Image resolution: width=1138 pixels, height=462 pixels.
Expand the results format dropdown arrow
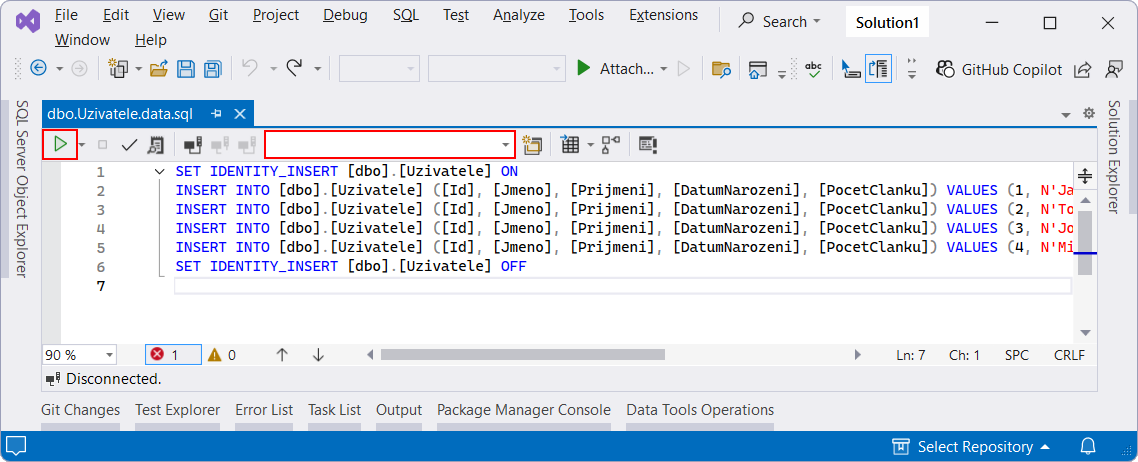tap(590, 145)
